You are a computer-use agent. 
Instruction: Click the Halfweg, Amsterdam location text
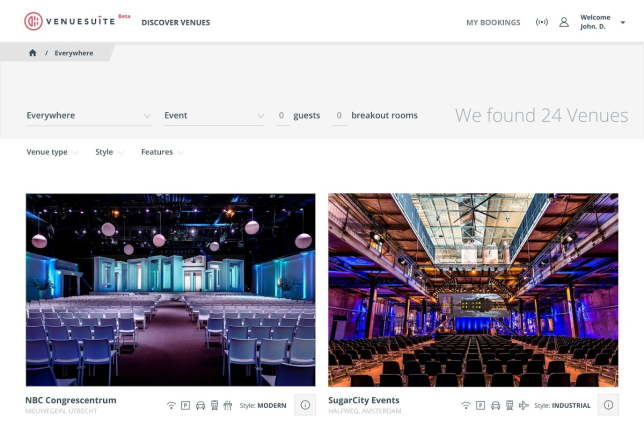point(365,411)
